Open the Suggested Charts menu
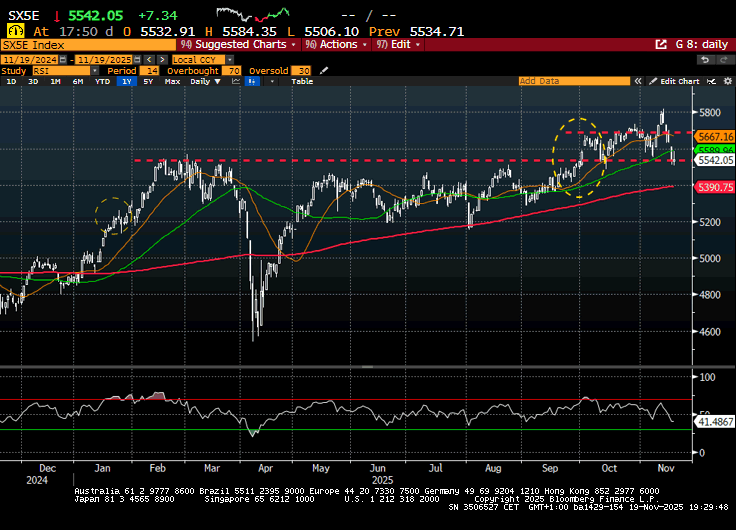Screen dimensions: 736x530 240,45
